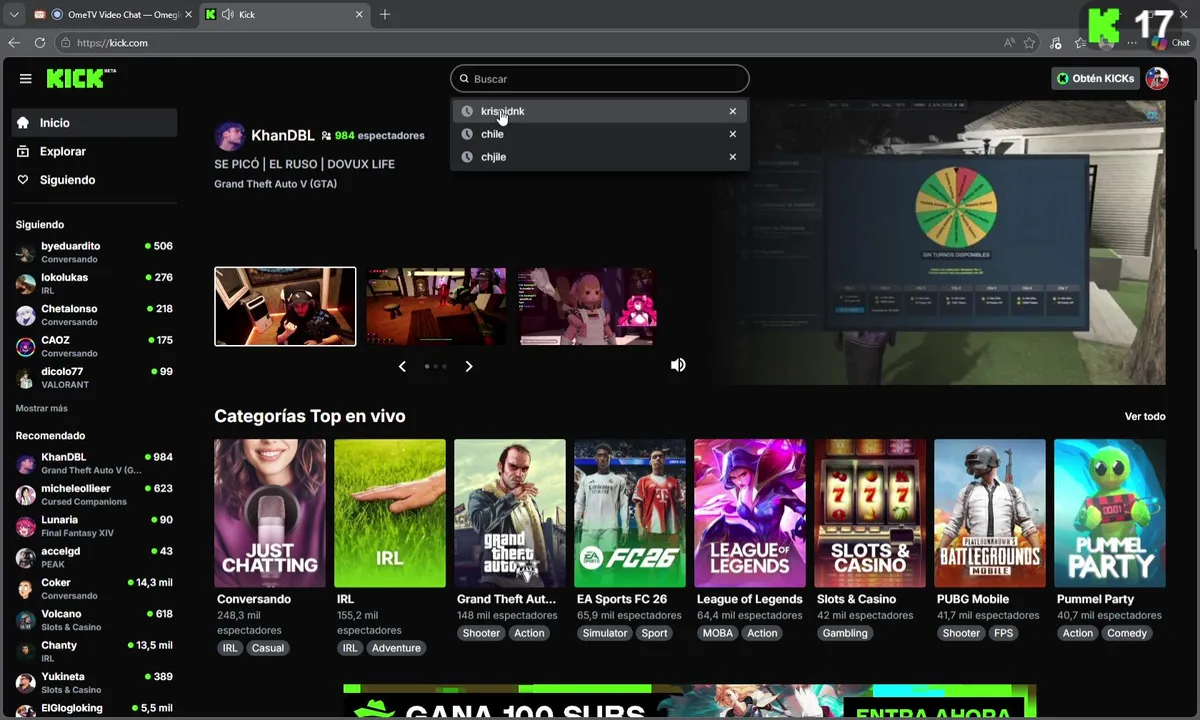1200x720 pixels.
Task: Open the Conversando category card
Action: [x=270, y=513]
